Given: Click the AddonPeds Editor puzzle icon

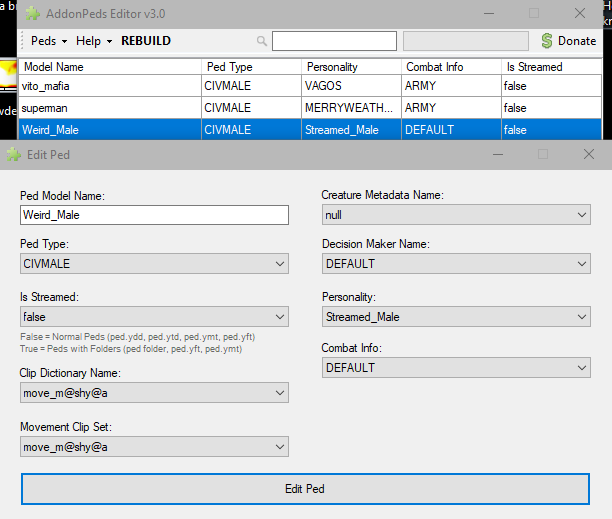Looking at the screenshot, I should 33,14.
